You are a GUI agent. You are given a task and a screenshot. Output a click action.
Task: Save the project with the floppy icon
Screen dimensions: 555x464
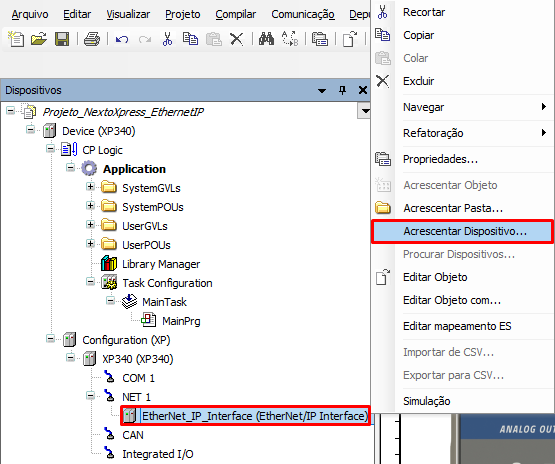click(x=62, y=39)
